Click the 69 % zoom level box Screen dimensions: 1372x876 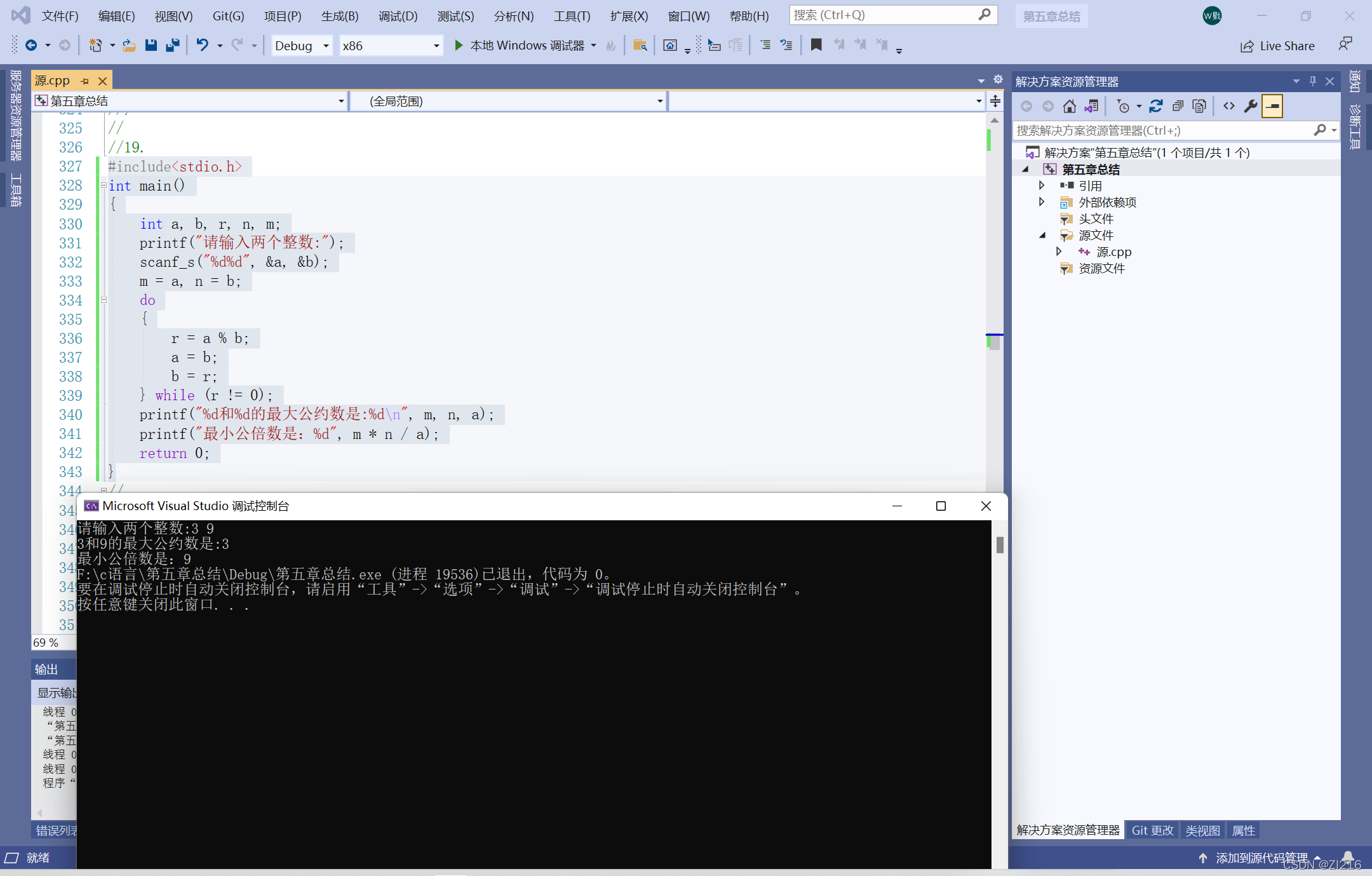click(x=53, y=642)
